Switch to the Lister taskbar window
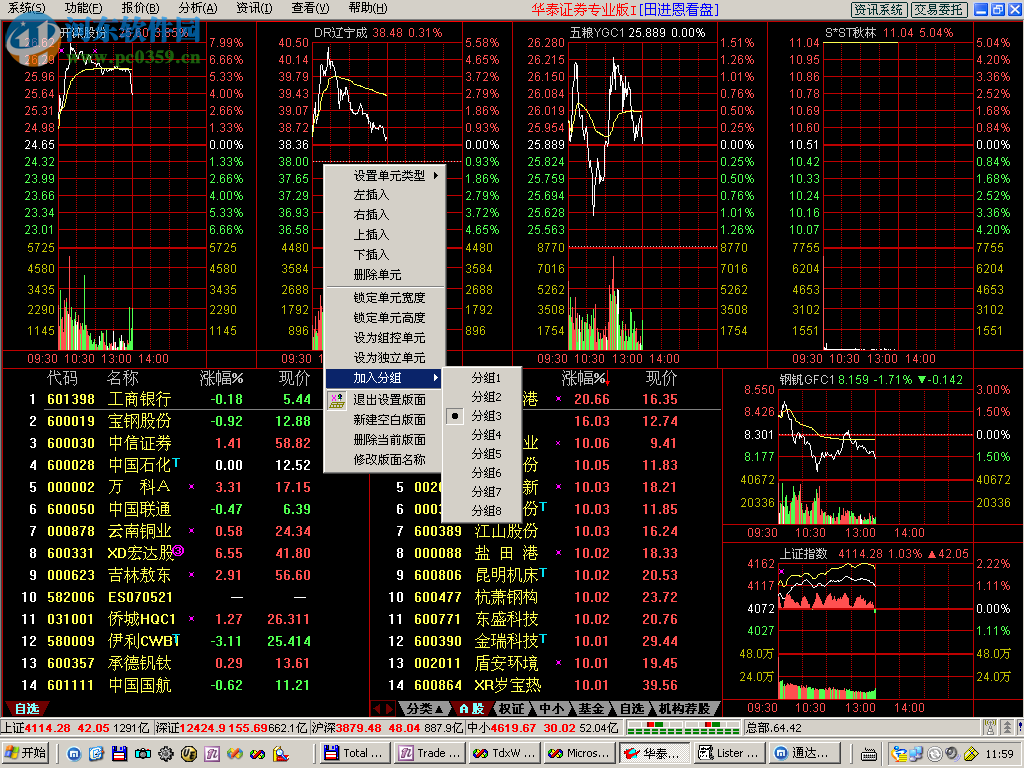Image resolution: width=1024 pixels, height=768 pixels. pos(728,753)
